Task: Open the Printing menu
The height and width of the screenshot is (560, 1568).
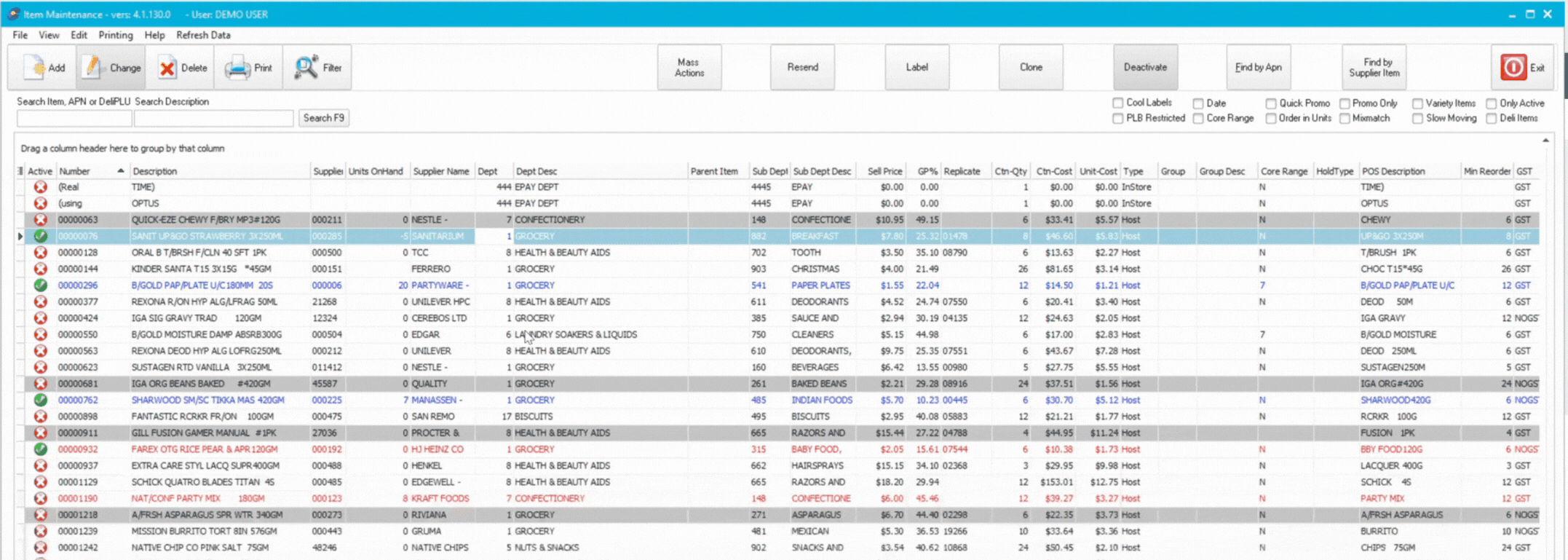Action: (x=116, y=35)
